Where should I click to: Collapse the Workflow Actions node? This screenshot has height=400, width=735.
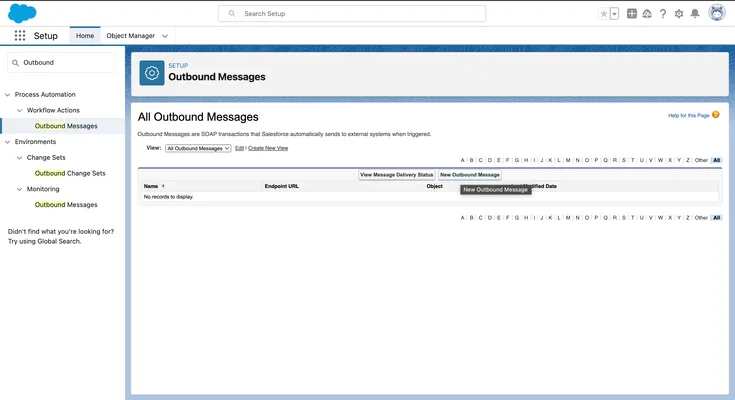[x=19, y=111]
